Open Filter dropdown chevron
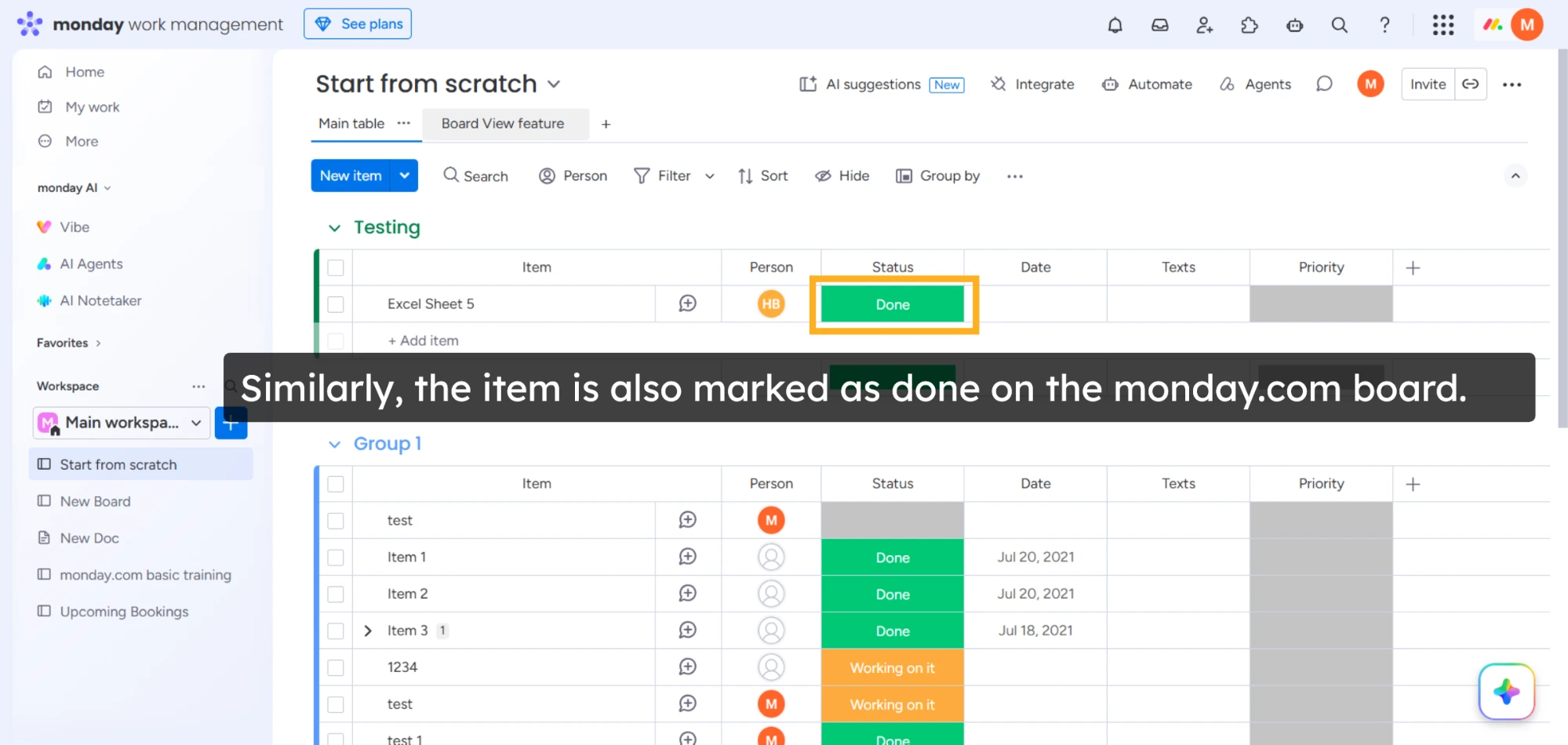Screen dimensions: 1568x745 [x=710, y=176]
